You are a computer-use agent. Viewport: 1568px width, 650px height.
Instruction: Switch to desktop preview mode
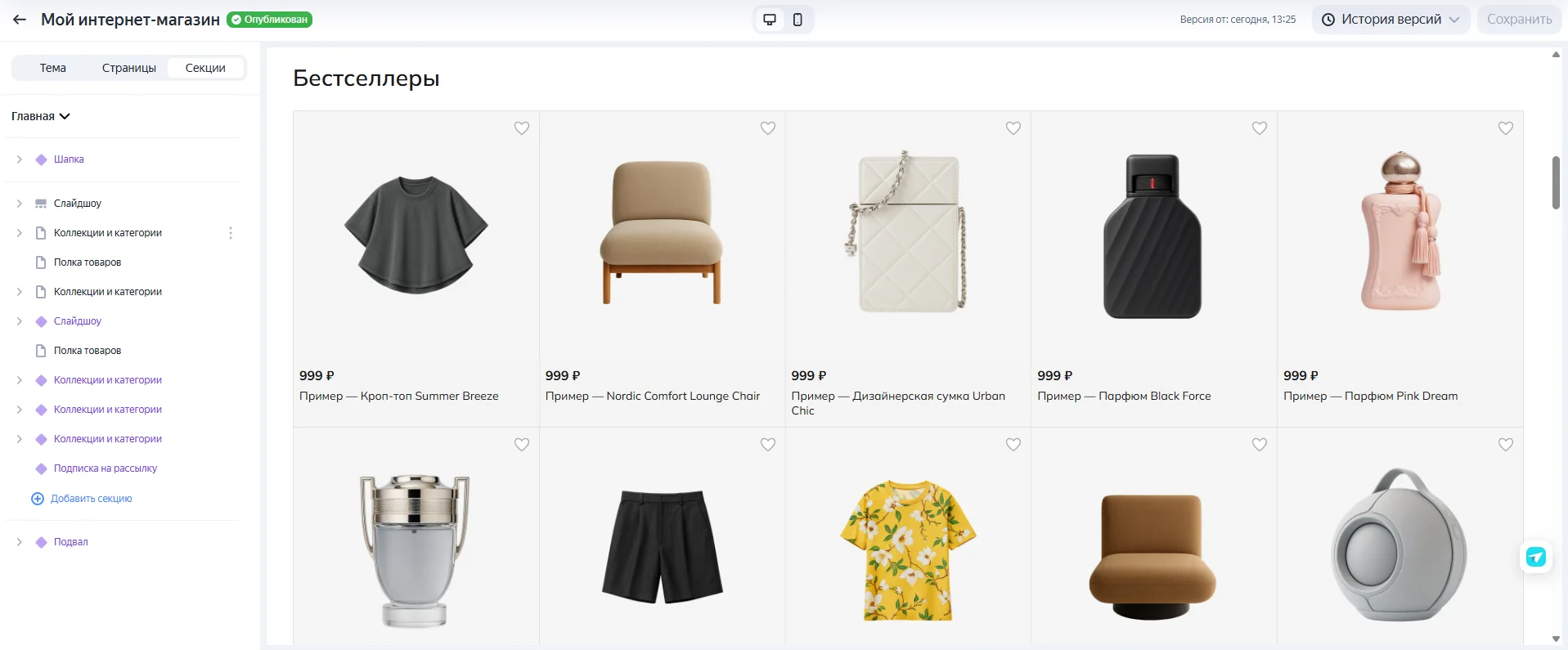[770, 20]
